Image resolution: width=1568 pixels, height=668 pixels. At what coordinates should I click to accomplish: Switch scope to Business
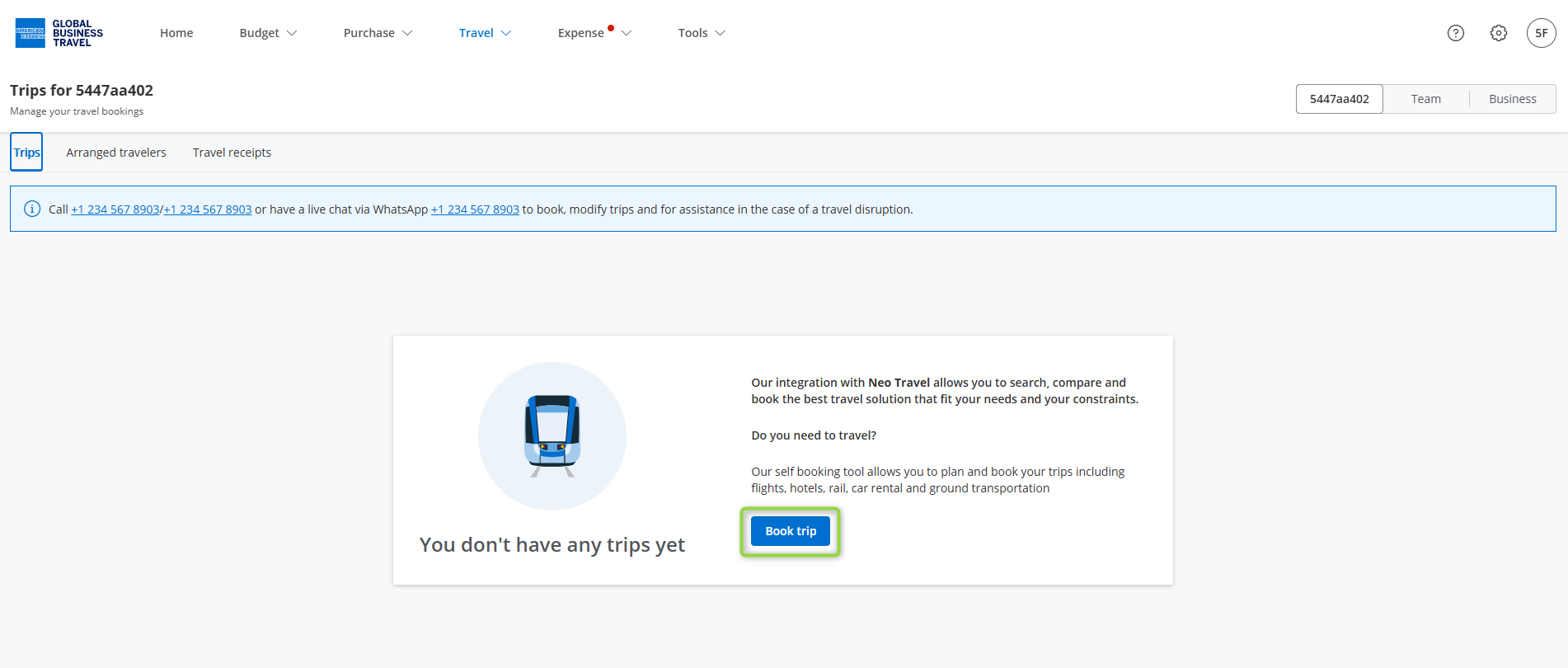pos(1513,99)
